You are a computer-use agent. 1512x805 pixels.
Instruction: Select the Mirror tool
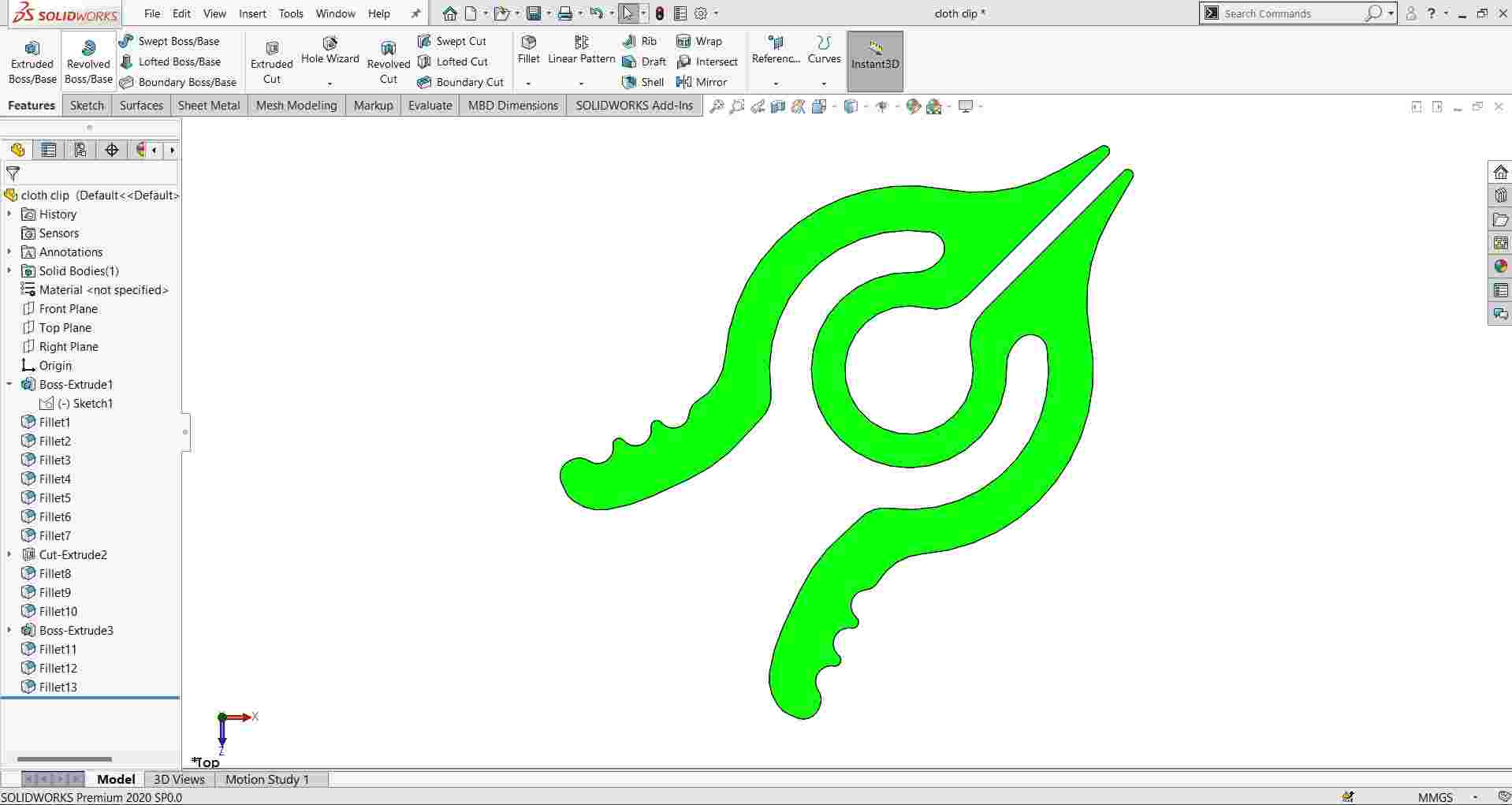[702, 82]
